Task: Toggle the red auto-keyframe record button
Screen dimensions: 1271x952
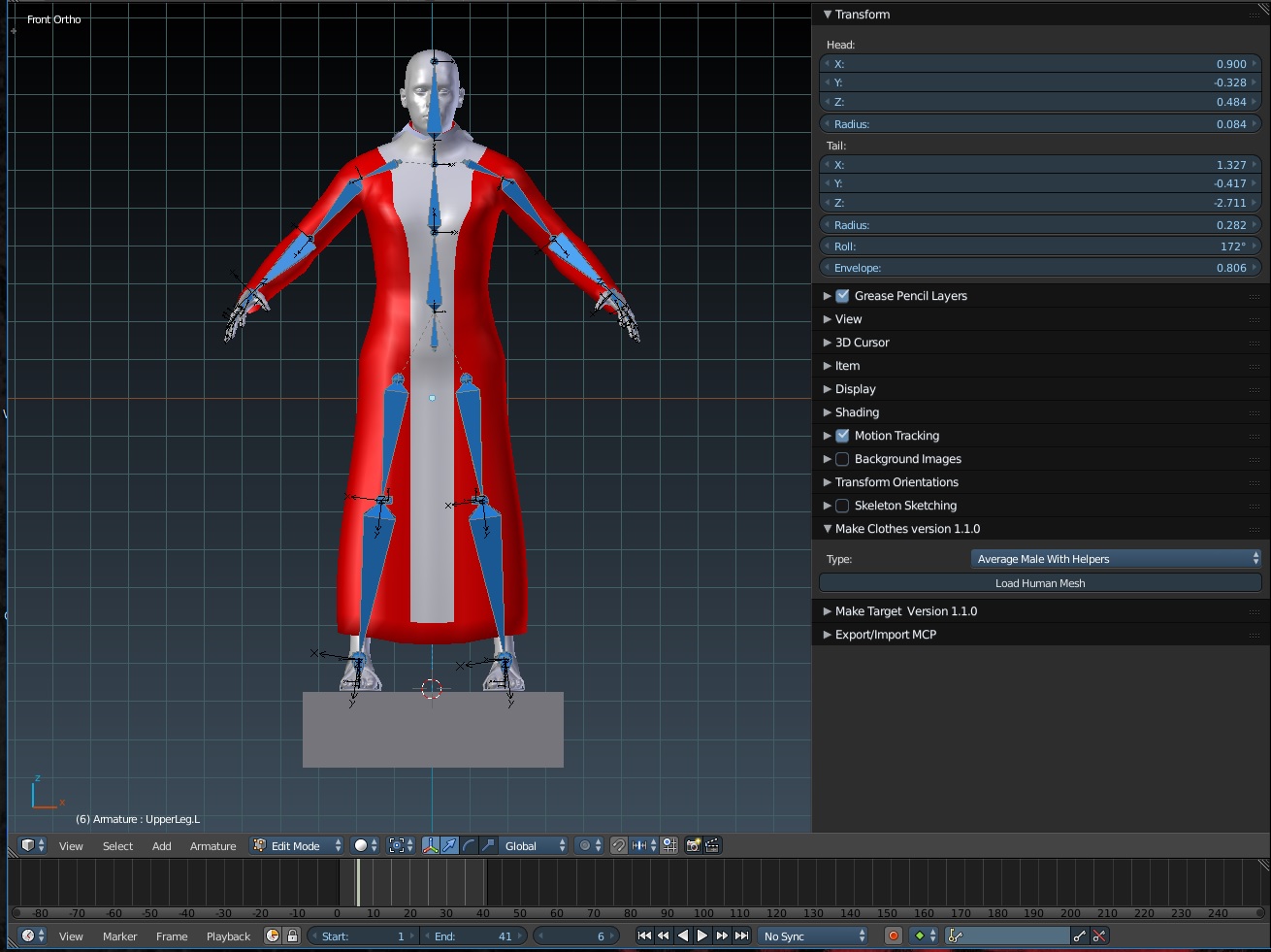Action: click(894, 936)
